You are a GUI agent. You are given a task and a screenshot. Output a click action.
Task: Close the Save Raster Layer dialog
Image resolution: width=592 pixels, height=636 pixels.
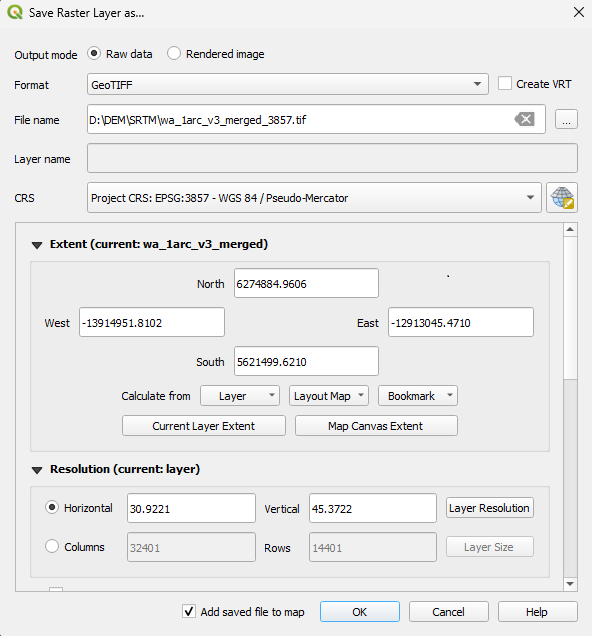click(579, 12)
